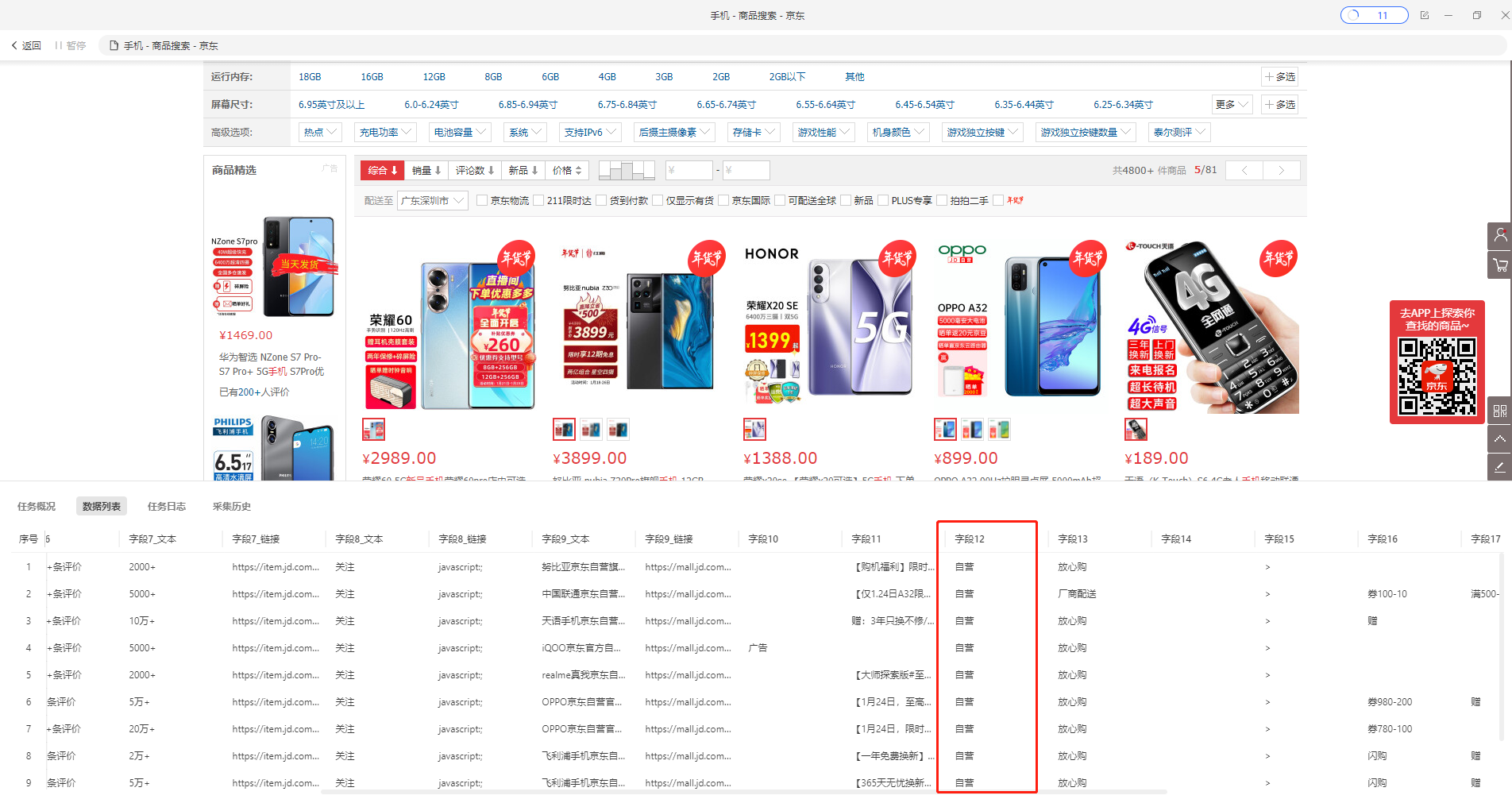1512x803 pixels.
Task: Click the ¥2989.00 price of 荣耀60
Action: tap(399, 458)
